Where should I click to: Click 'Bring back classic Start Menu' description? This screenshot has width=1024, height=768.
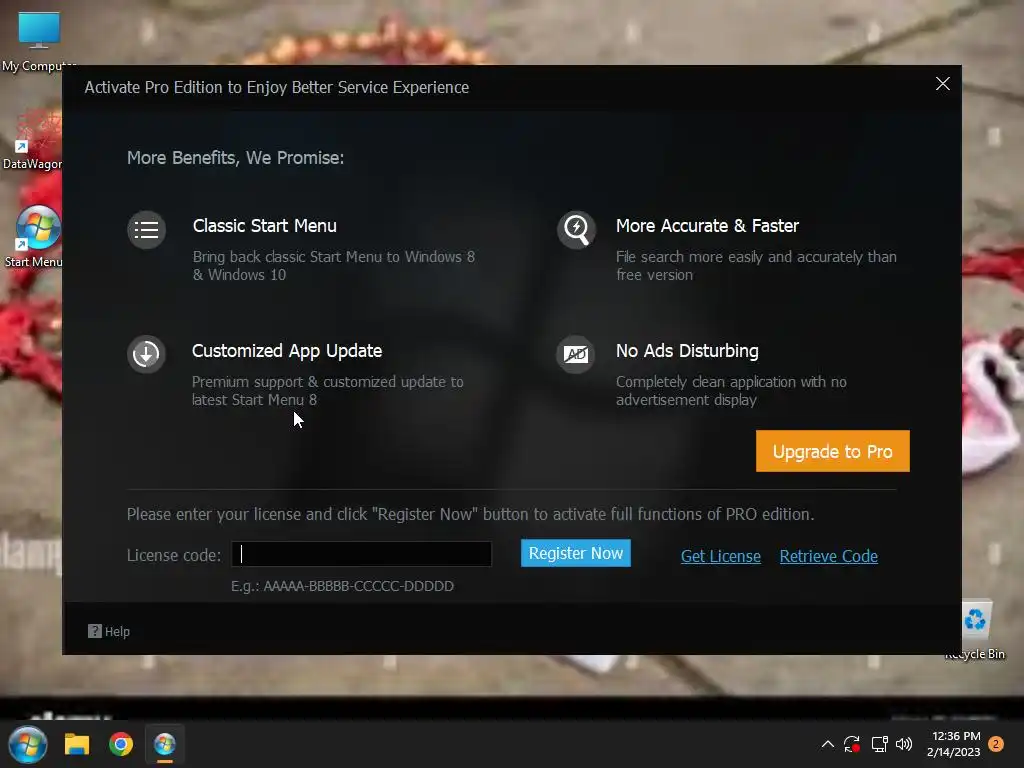coord(334,266)
